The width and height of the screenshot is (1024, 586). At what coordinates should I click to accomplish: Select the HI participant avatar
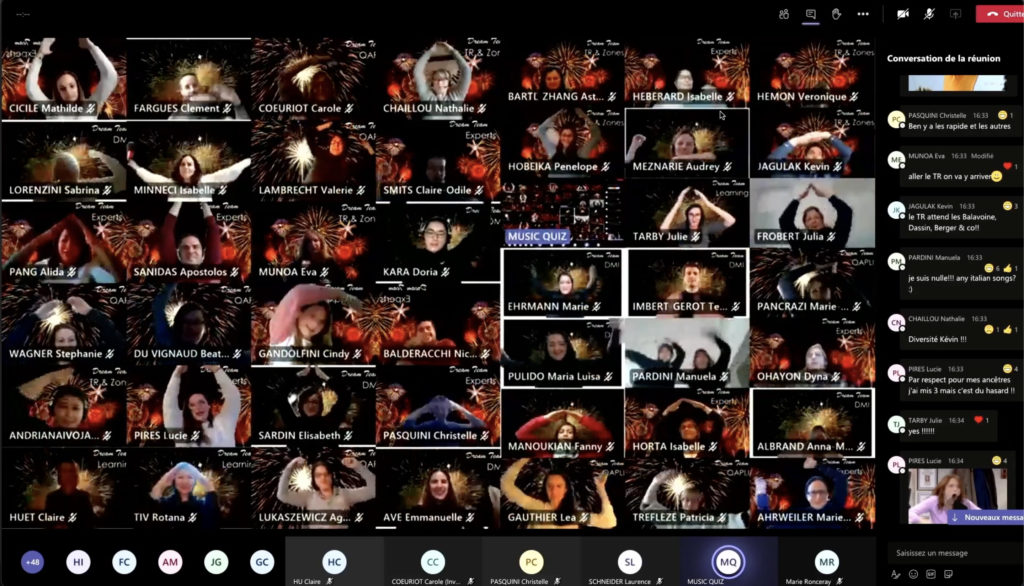pos(78,562)
